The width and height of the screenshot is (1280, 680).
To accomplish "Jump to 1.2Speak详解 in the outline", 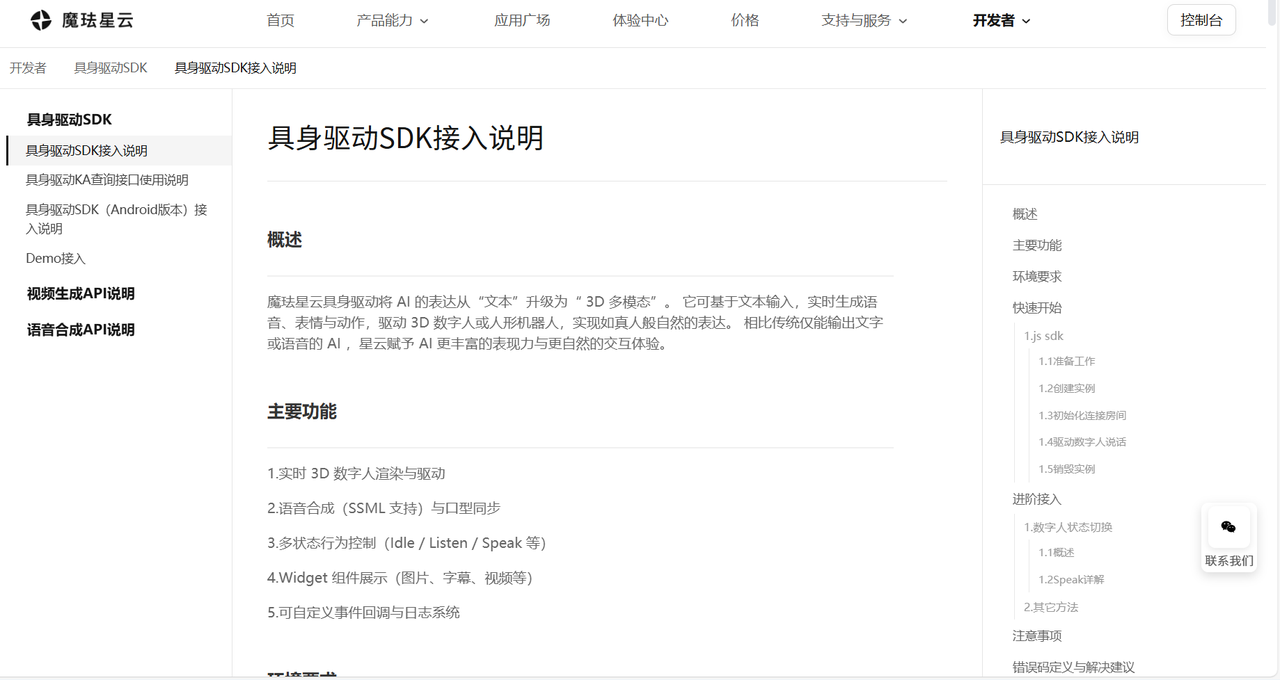I will [x=1071, y=579].
